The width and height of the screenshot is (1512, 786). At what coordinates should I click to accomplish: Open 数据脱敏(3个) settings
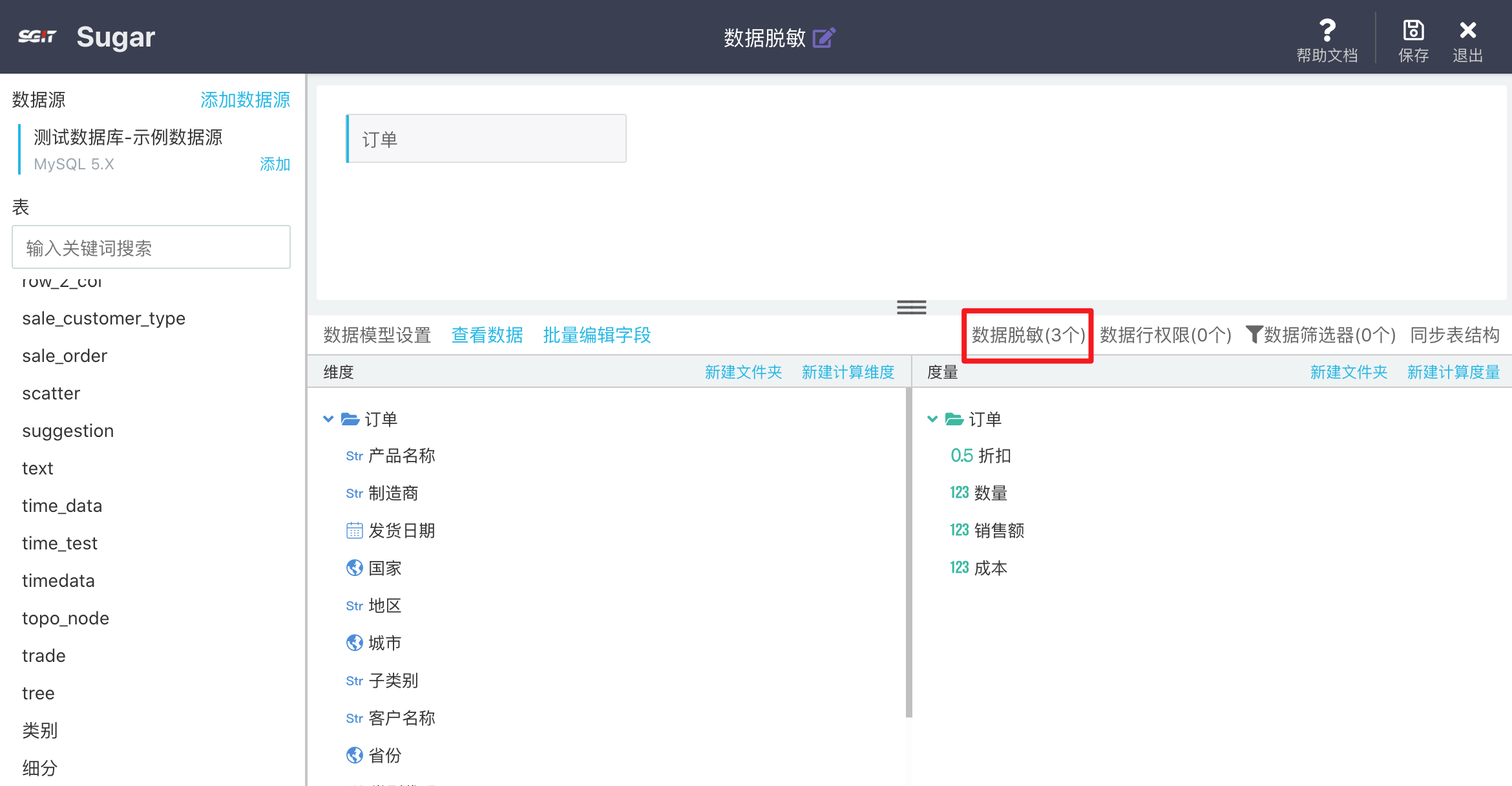(x=1028, y=335)
